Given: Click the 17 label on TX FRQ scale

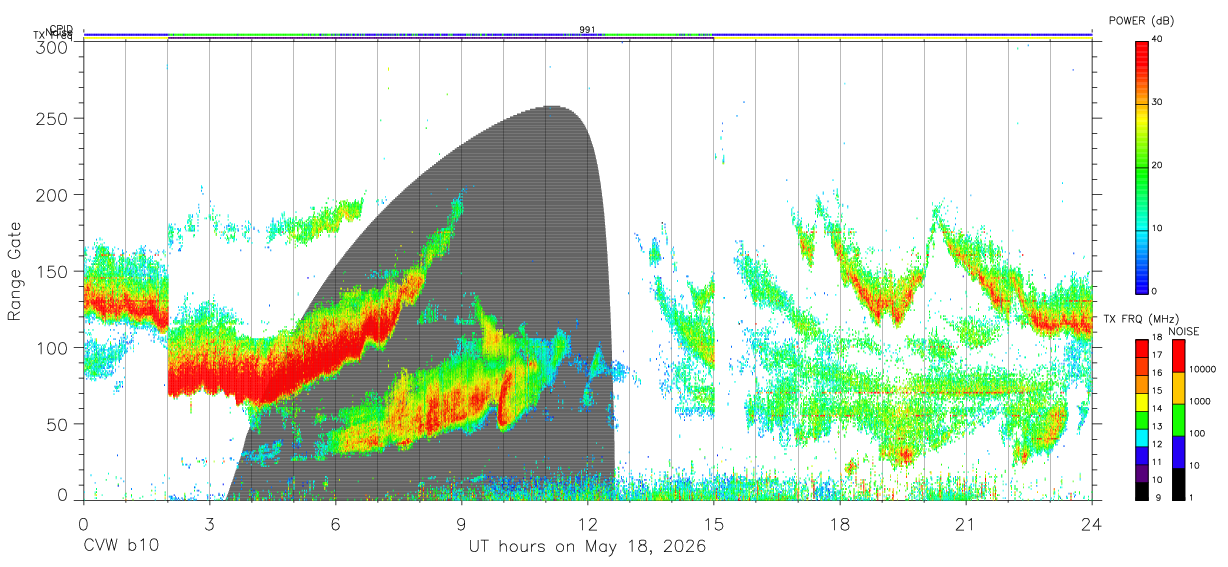Looking at the screenshot, I should (x=1155, y=356).
